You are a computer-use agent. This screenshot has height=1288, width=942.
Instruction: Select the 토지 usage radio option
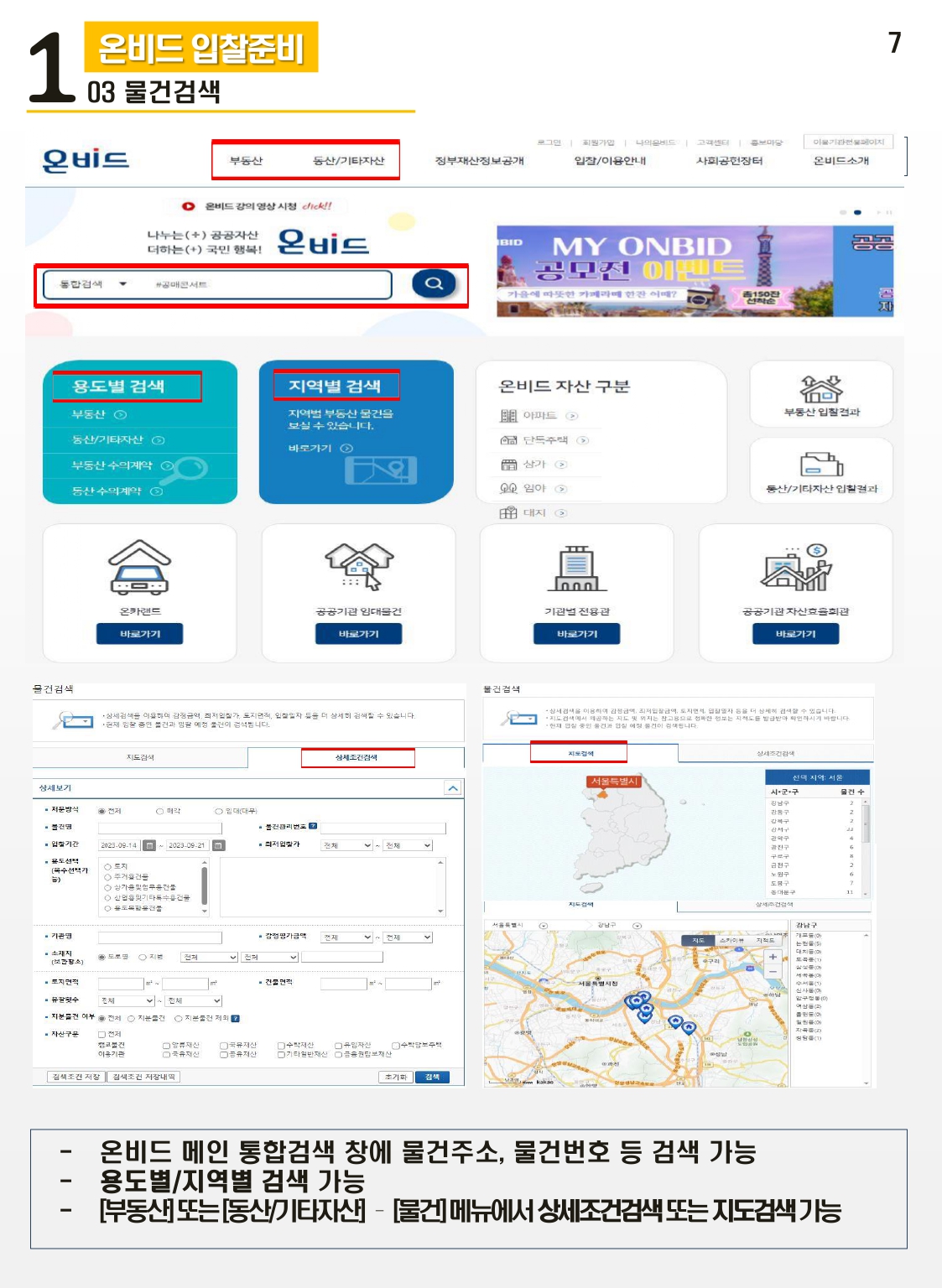tap(107, 866)
